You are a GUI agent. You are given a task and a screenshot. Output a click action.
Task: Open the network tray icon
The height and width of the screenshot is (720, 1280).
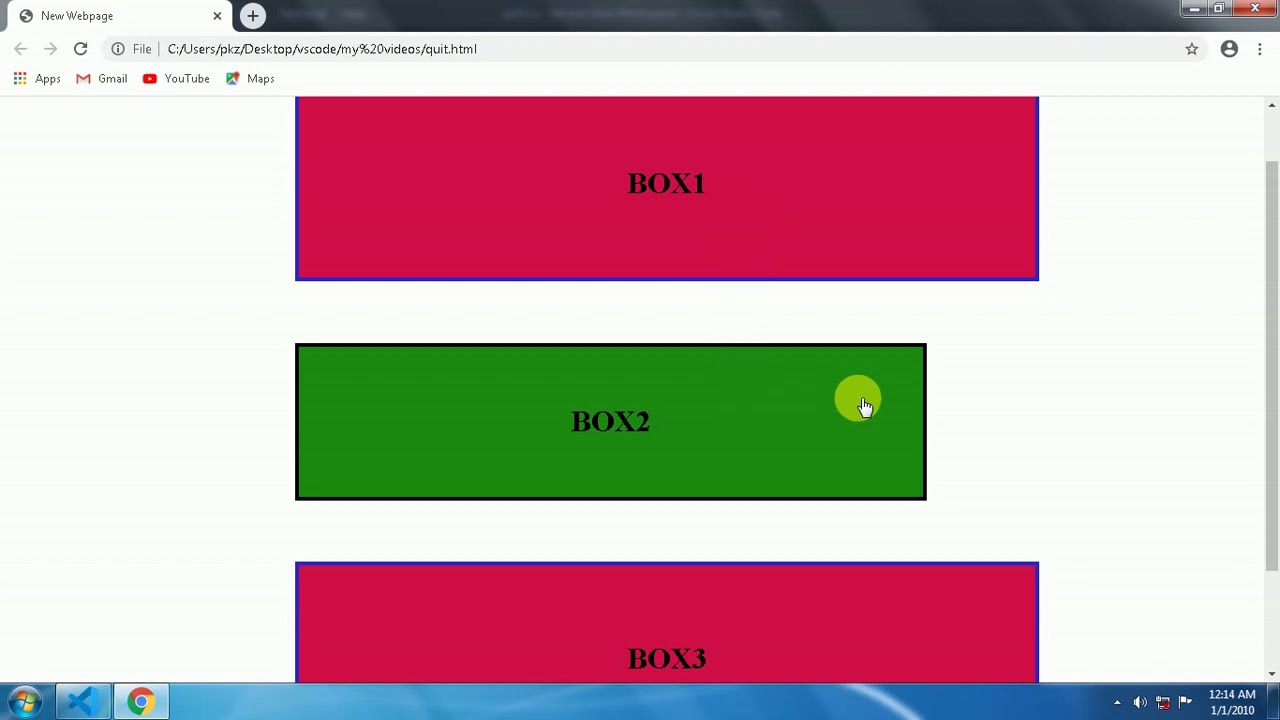point(1163,702)
